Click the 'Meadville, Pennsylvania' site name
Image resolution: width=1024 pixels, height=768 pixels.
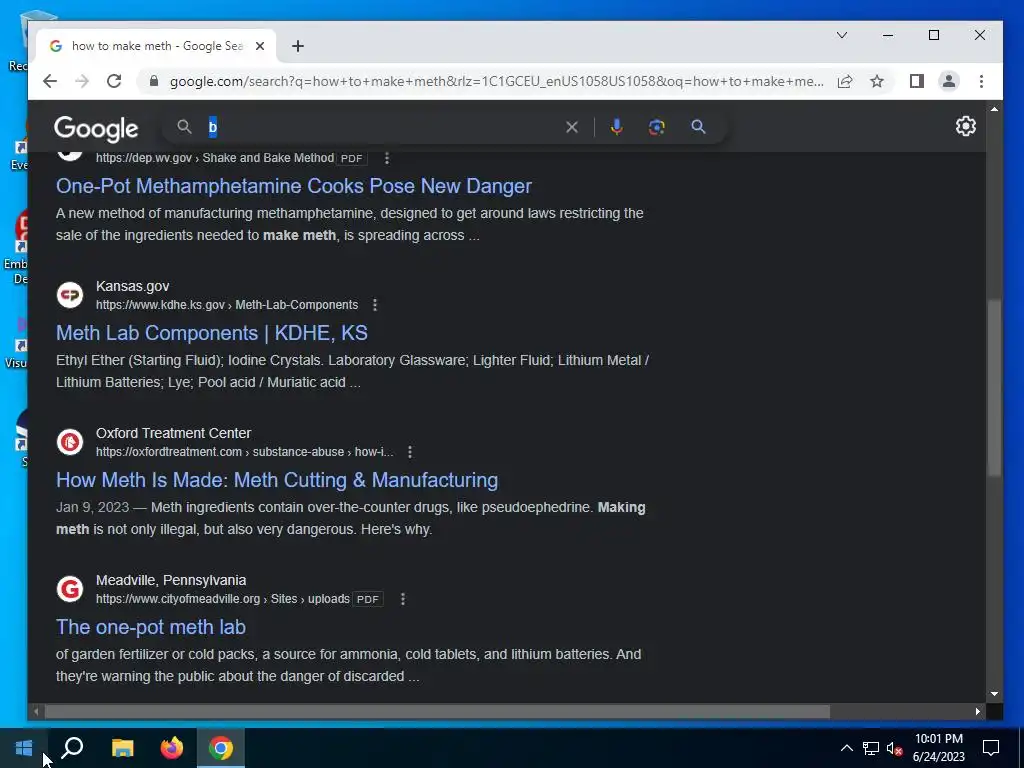(171, 580)
